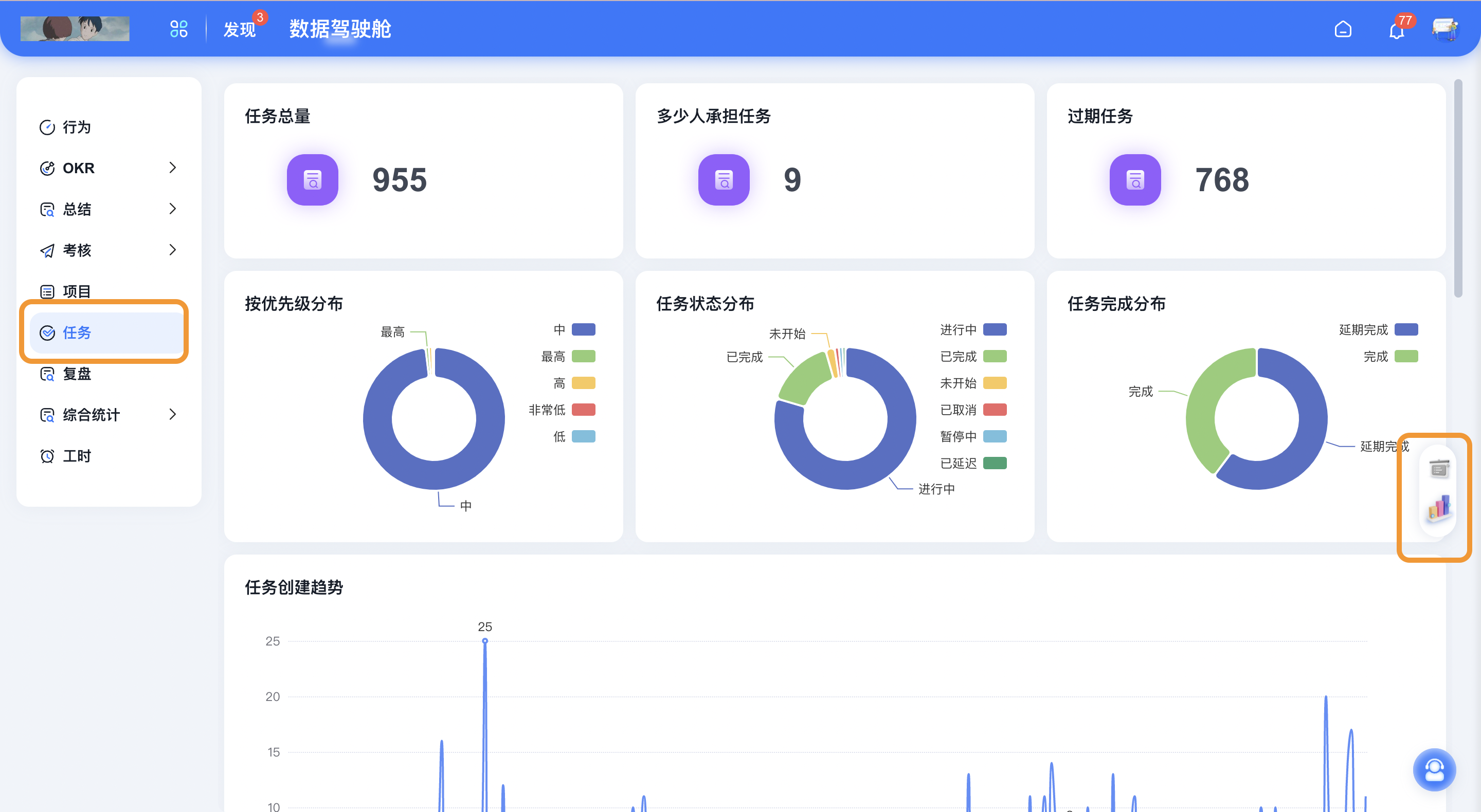The height and width of the screenshot is (812, 1481).
Task: Click the 项目 list icon
Action: tap(47, 291)
